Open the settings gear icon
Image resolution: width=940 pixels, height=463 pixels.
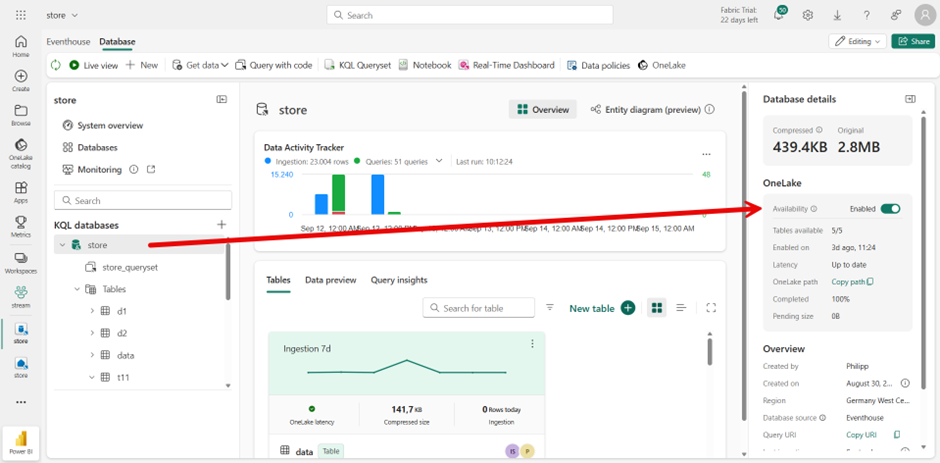coord(808,15)
